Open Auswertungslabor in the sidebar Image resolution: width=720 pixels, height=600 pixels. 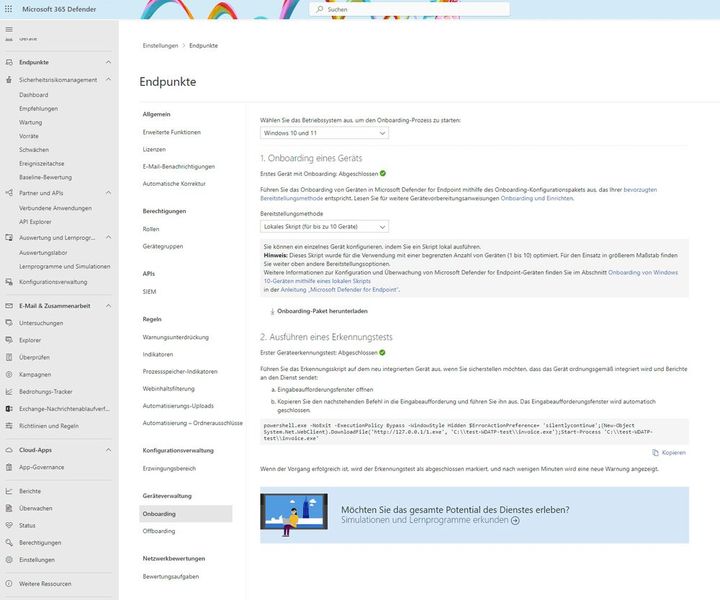click(x=43, y=252)
